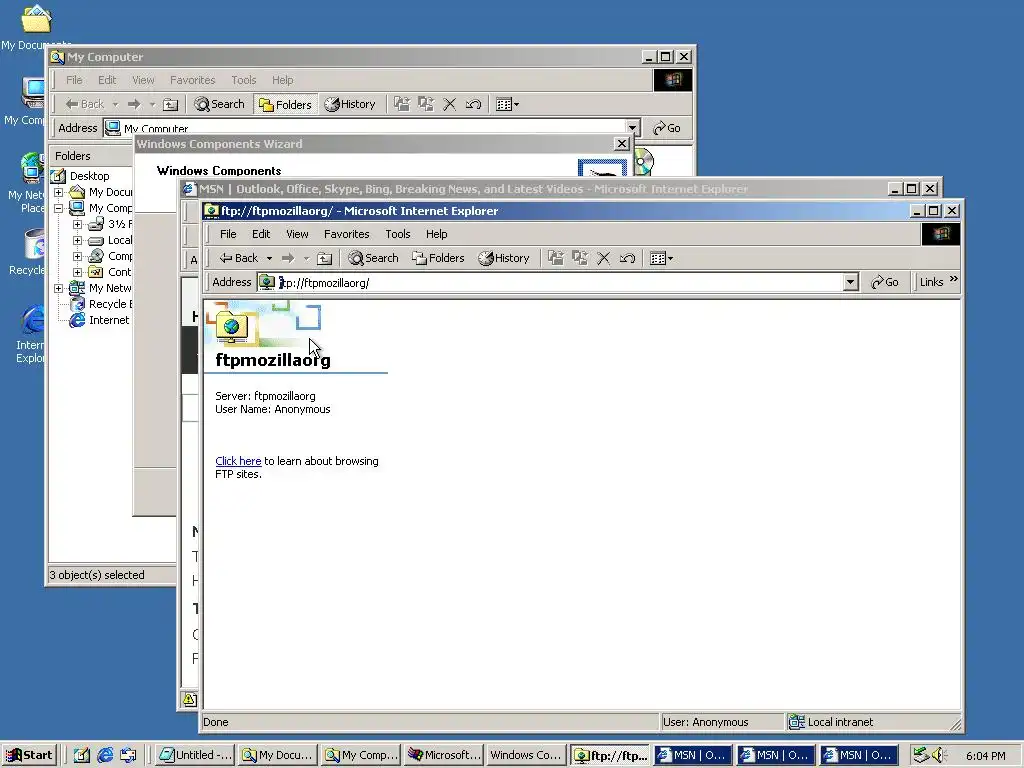
Task: Open Views dropdown in FTP window toolbar
Action: tap(662, 258)
